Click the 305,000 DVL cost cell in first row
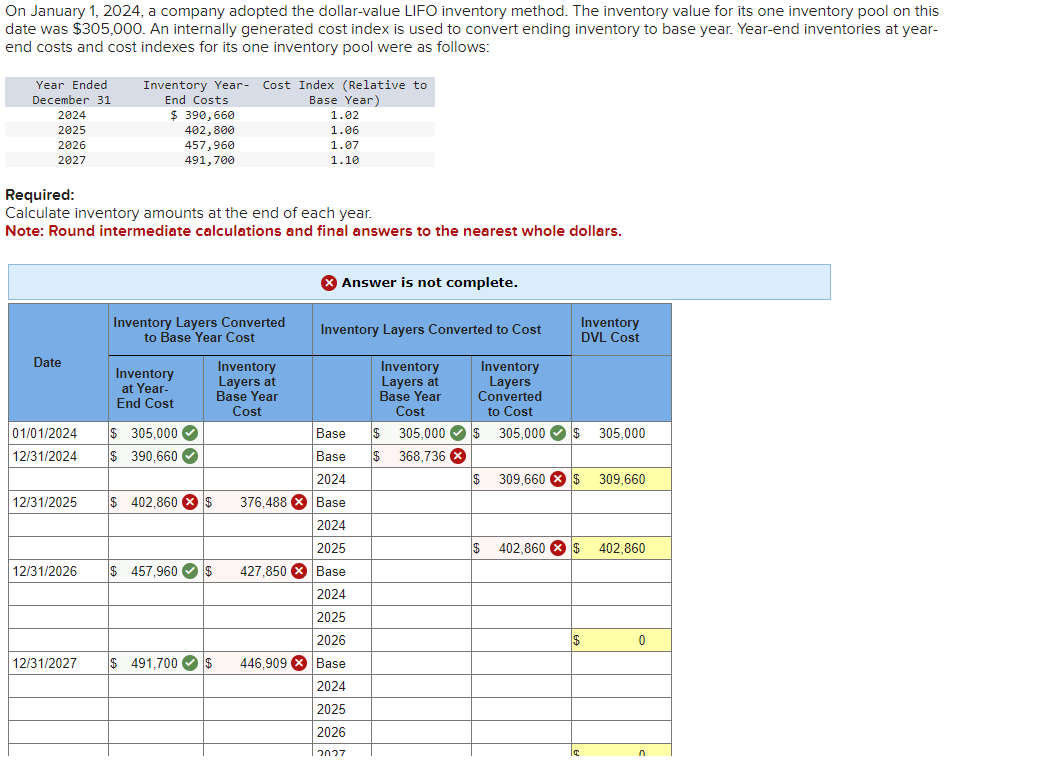This screenshot has width=1050, height=760. [621, 433]
